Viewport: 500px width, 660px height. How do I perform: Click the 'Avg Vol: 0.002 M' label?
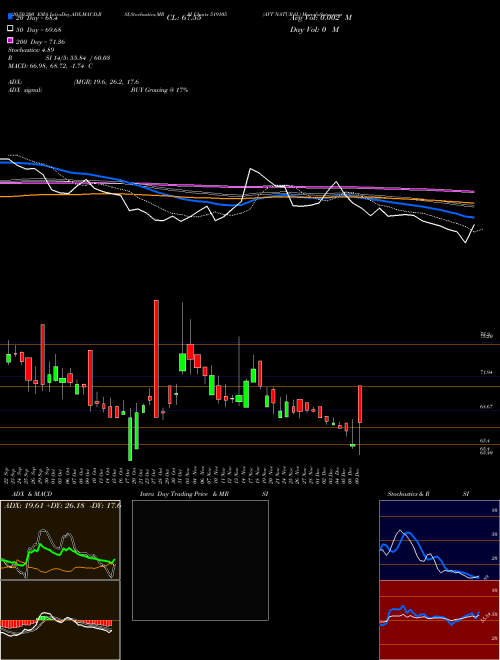pyautogui.click(x=321, y=18)
